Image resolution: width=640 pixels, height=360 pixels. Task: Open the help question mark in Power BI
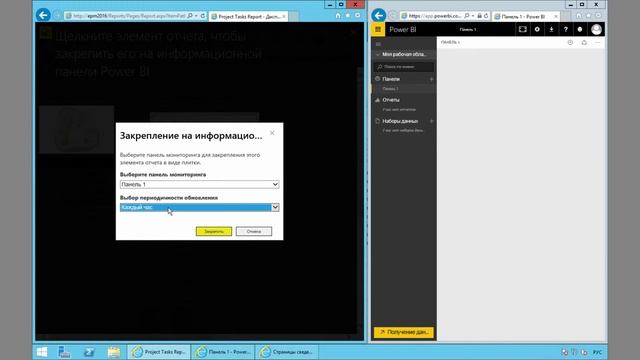coord(566,29)
